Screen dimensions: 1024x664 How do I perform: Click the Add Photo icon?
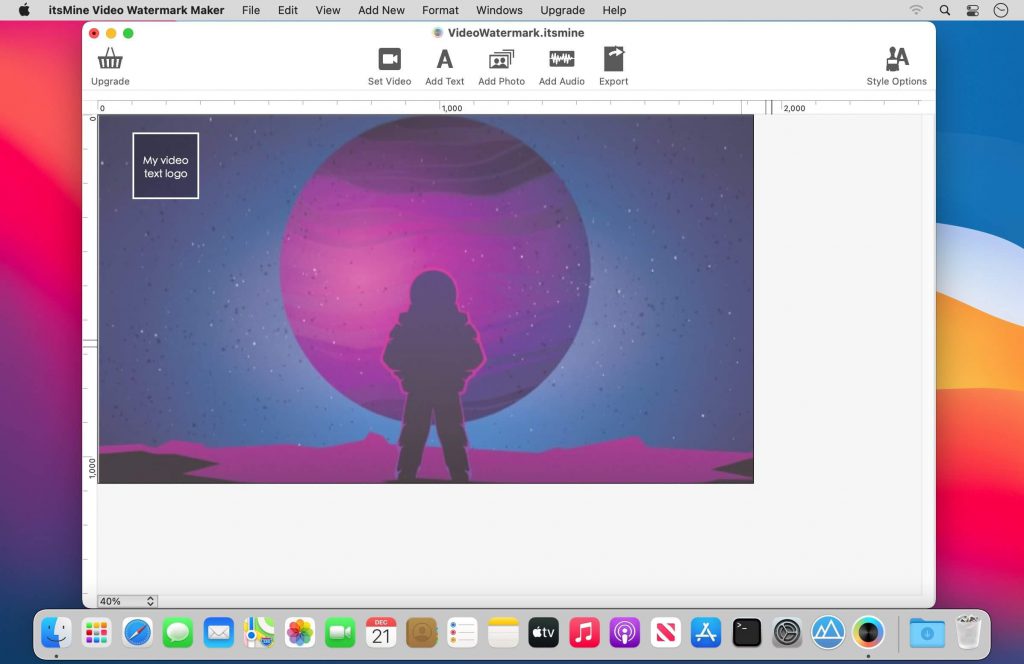coord(500,63)
